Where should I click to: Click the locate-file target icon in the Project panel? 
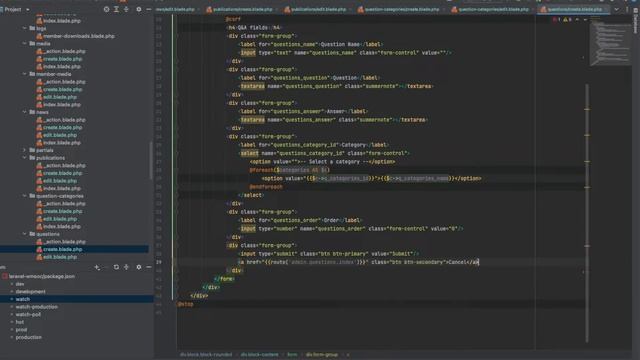(x=106, y=9)
